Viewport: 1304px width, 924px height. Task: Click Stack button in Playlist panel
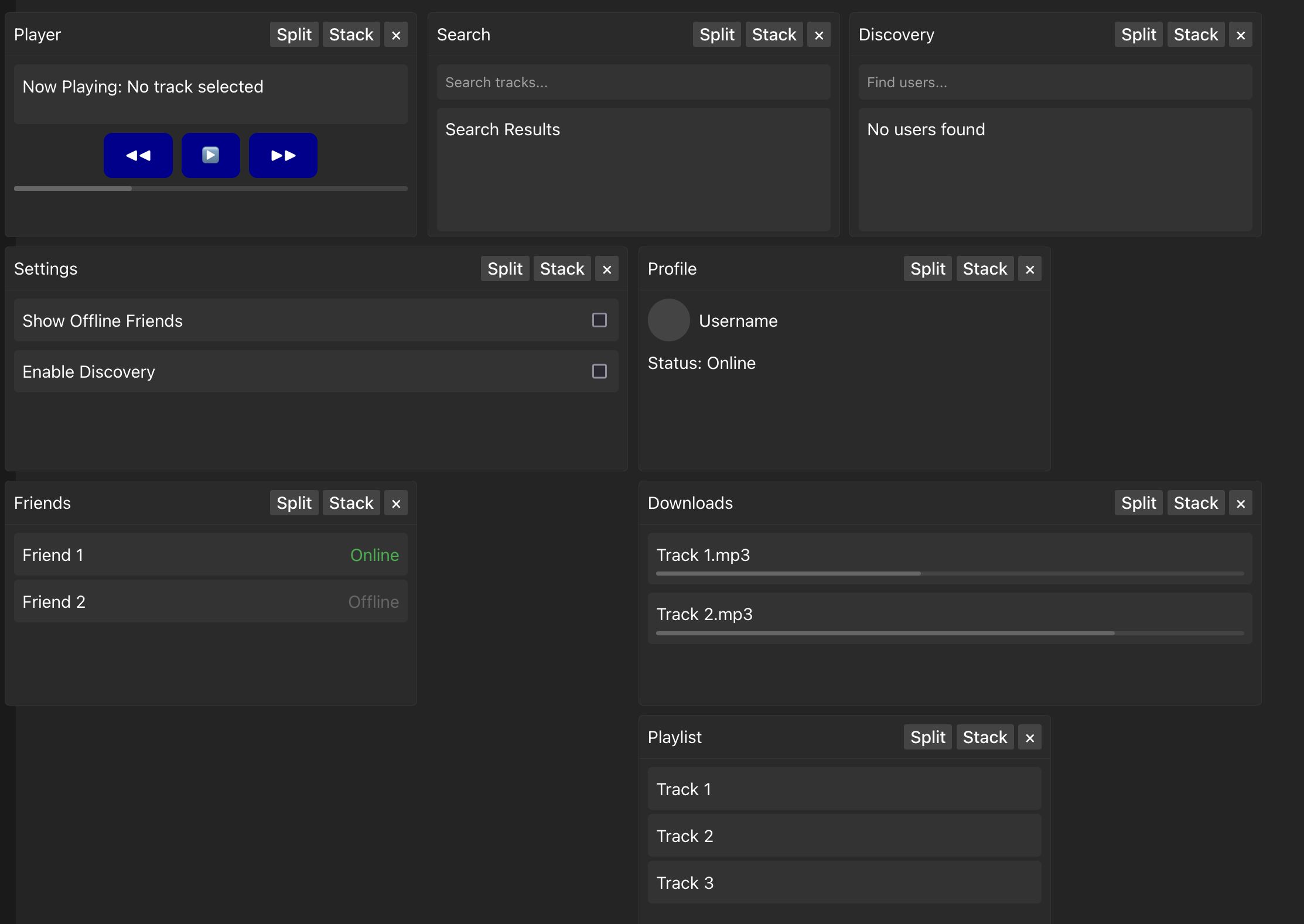[x=984, y=737]
